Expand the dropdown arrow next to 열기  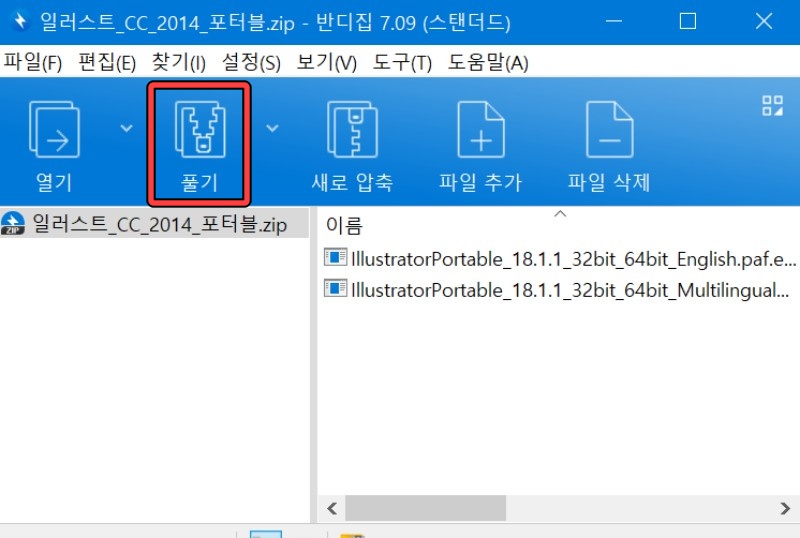point(126,128)
